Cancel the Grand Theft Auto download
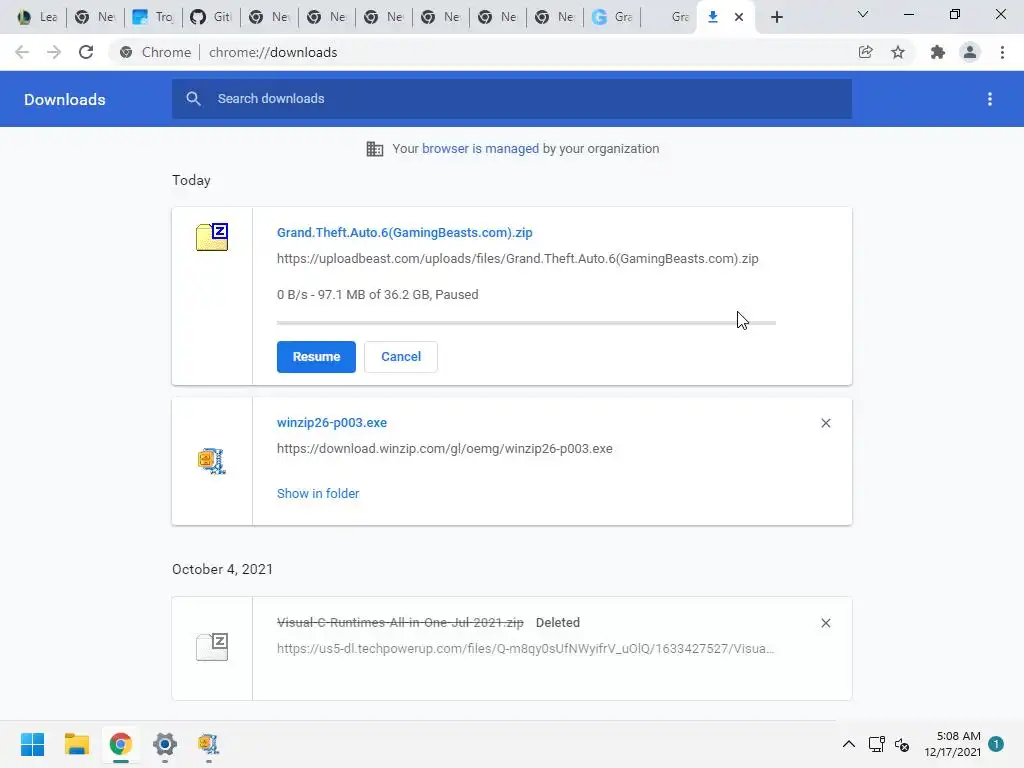 coord(401,357)
